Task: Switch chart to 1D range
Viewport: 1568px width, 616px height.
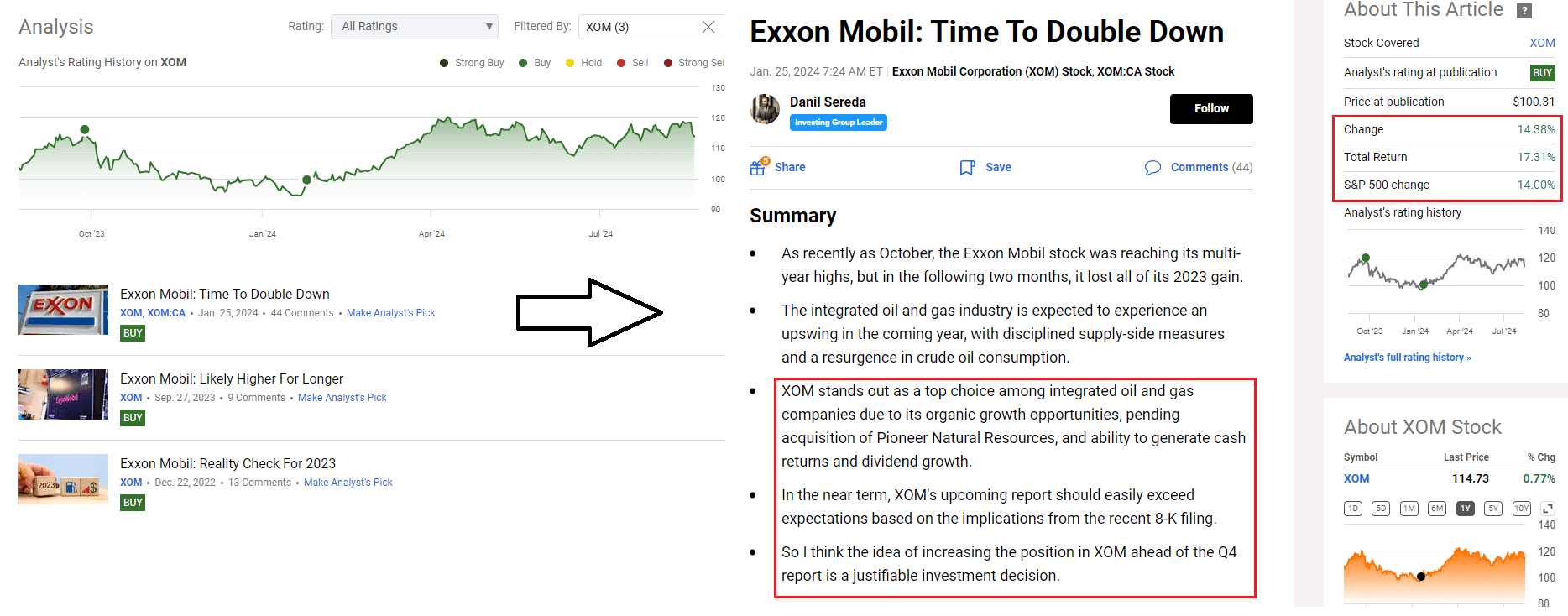Action: pos(1353,509)
